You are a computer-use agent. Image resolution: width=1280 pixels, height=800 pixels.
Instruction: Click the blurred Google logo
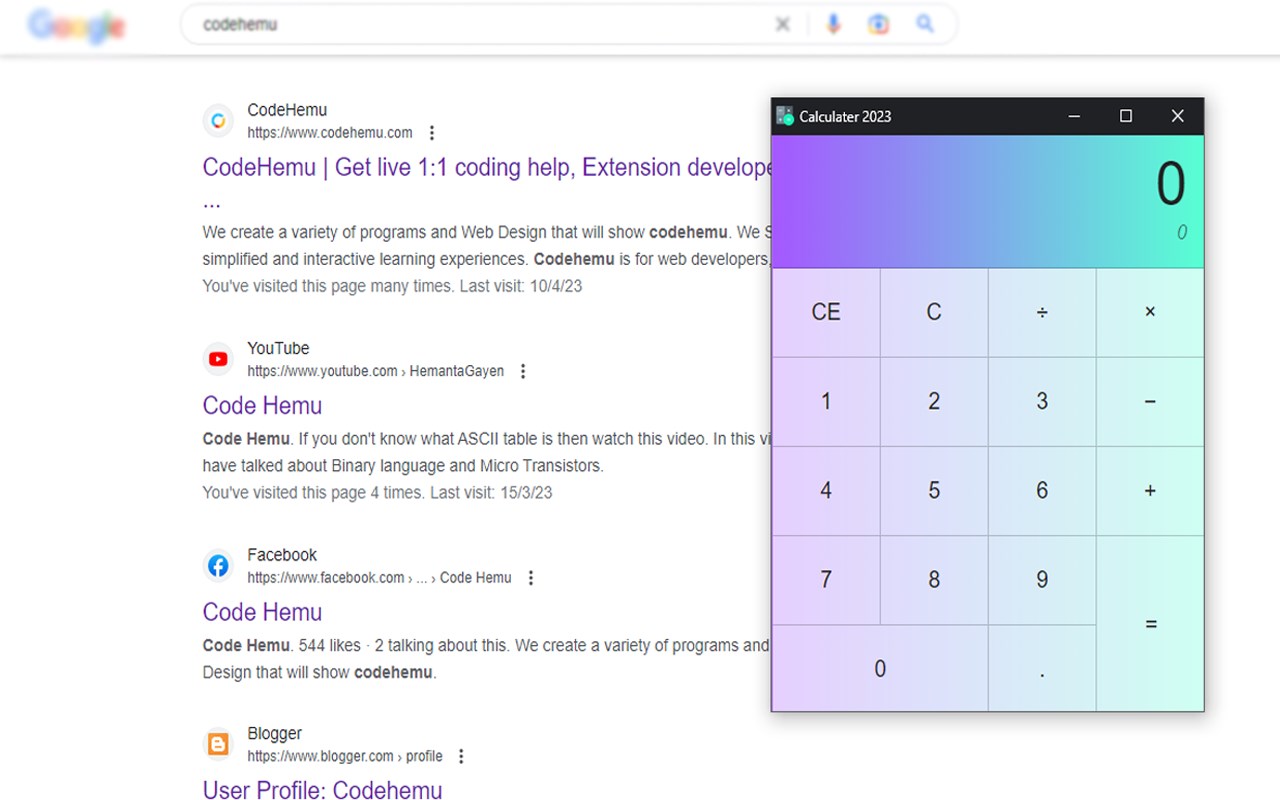coord(77,25)
